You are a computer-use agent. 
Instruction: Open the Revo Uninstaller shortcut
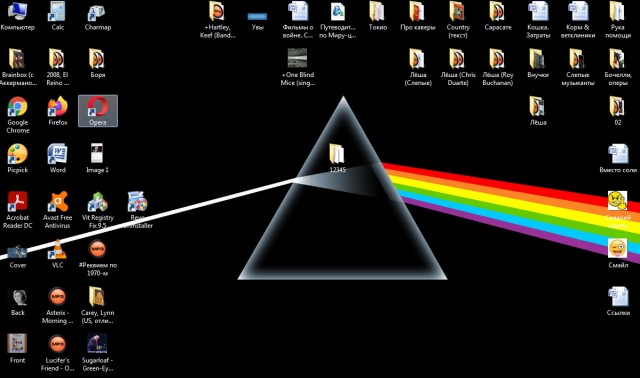138,210
